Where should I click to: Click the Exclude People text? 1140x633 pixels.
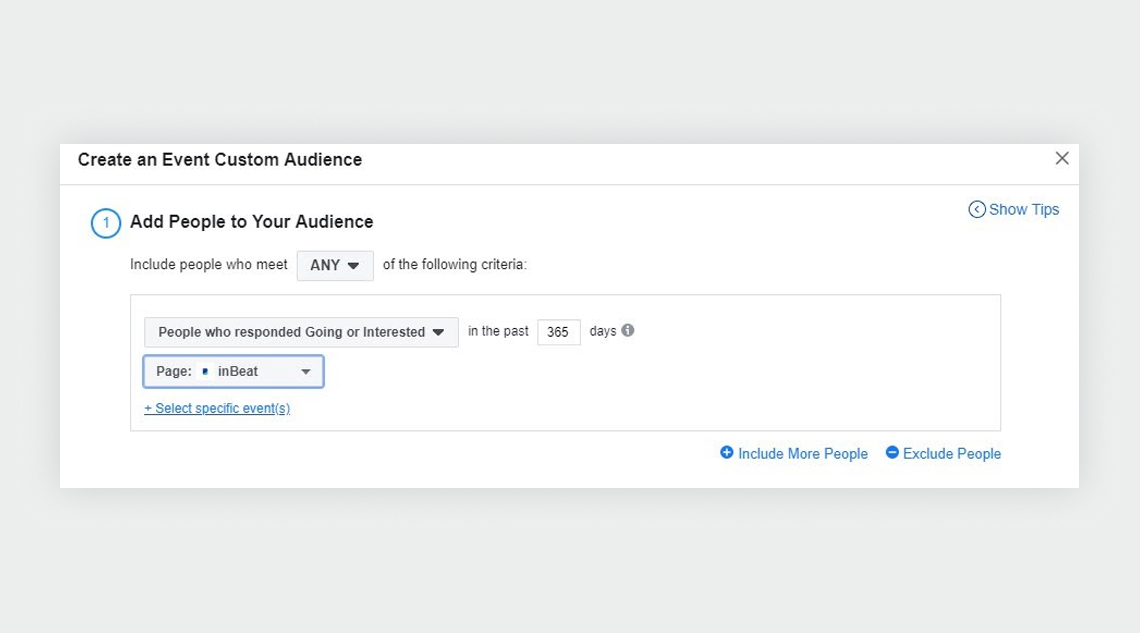952,453
